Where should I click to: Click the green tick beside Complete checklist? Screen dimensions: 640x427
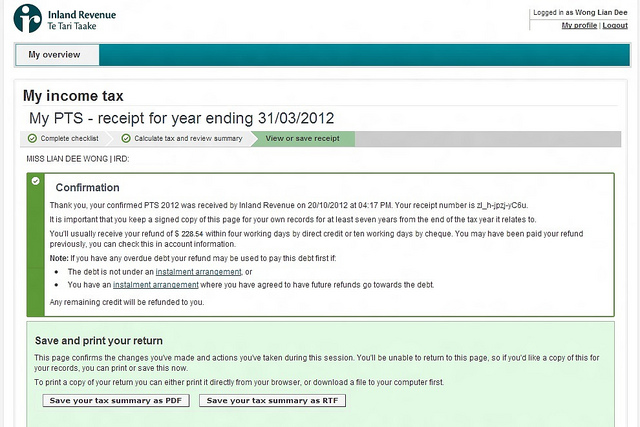coord(33,138)
